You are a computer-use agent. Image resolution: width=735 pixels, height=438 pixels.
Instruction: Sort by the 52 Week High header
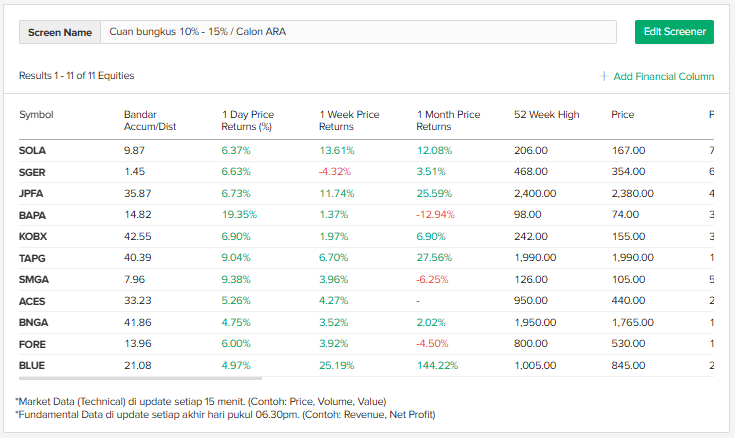click(546, 115)
